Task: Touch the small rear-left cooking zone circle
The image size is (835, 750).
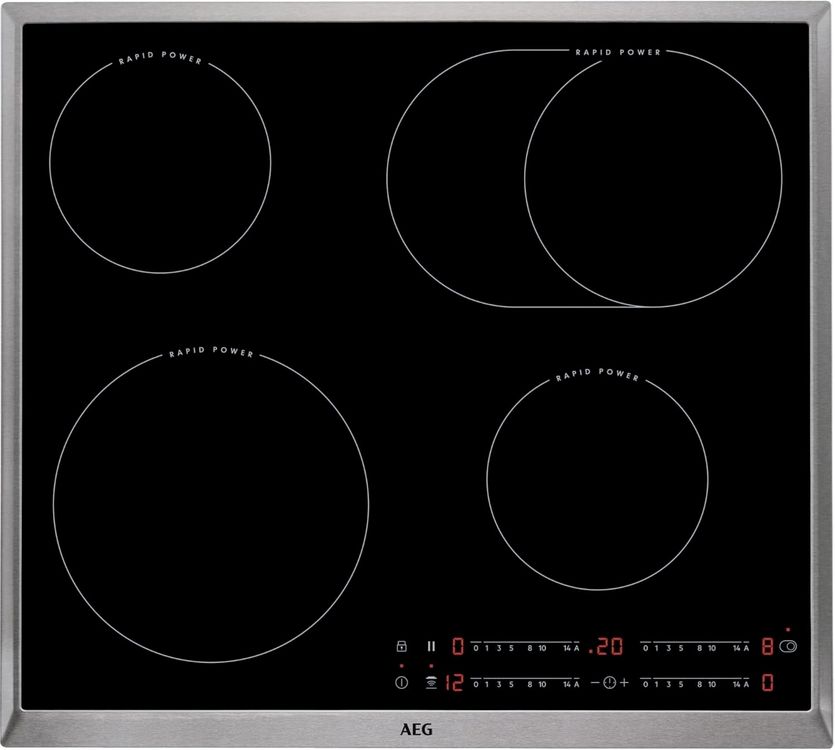Action: point(160,163)
